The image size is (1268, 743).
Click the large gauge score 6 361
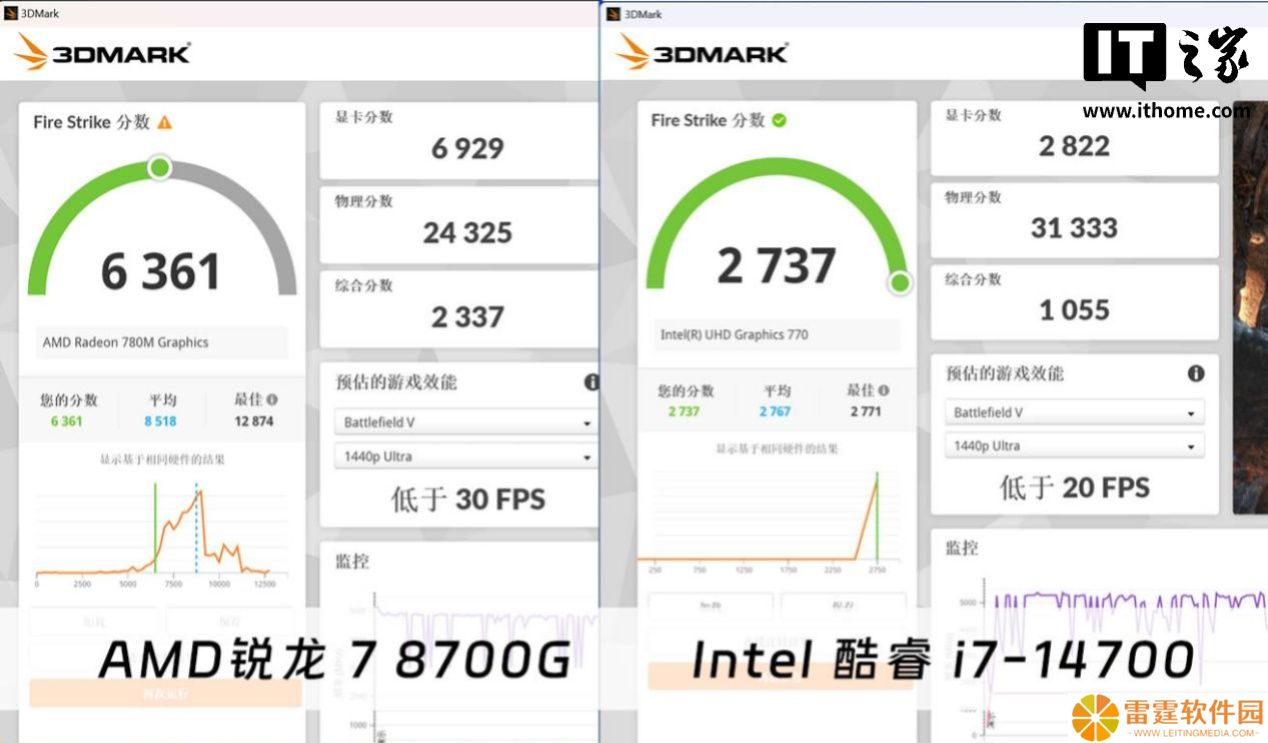[x=160, y=271]
